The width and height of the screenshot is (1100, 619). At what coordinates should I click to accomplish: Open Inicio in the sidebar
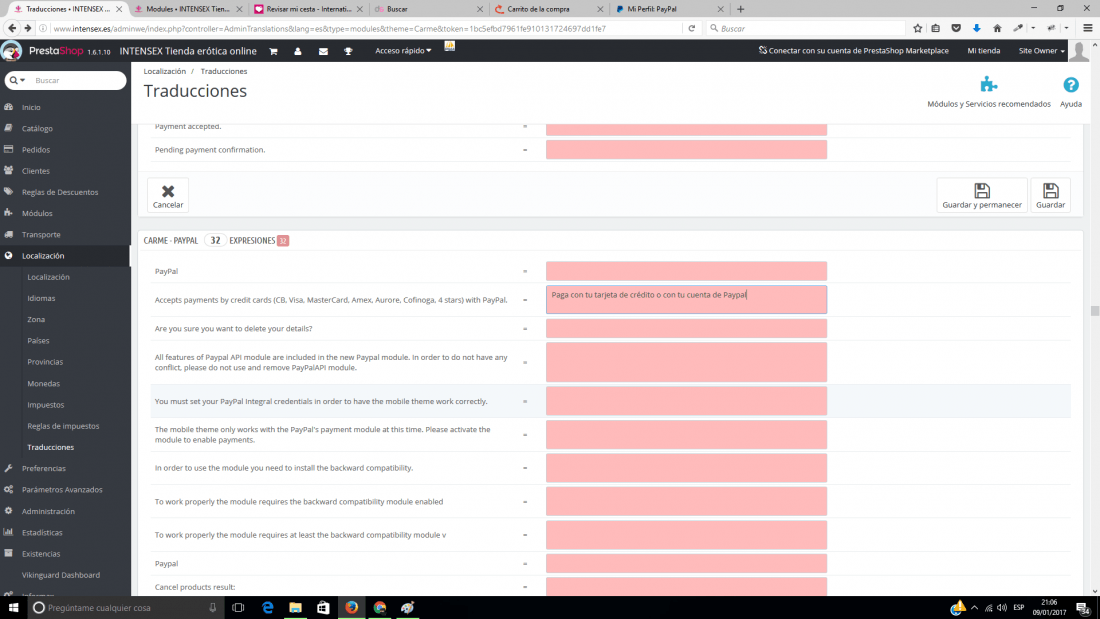click(31, 107)
